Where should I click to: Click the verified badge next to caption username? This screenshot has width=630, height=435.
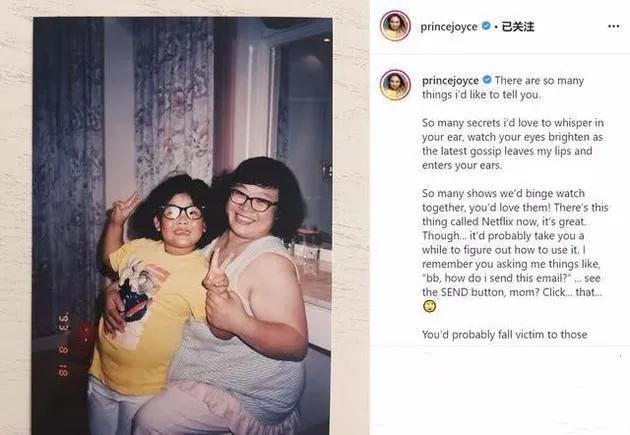pos(487,80)
